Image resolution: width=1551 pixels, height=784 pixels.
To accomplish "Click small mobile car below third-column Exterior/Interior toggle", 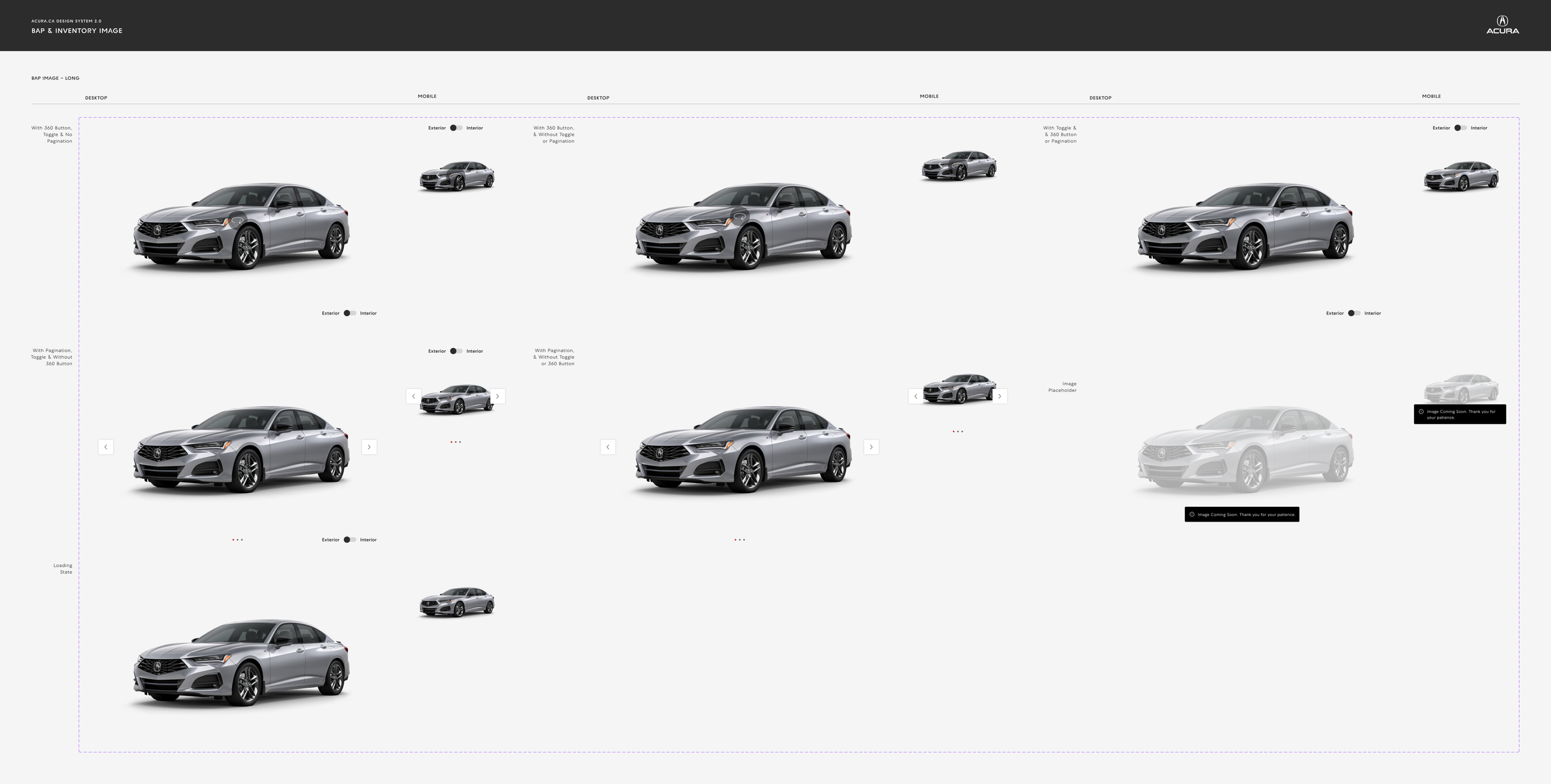I will coord(1461,176).
